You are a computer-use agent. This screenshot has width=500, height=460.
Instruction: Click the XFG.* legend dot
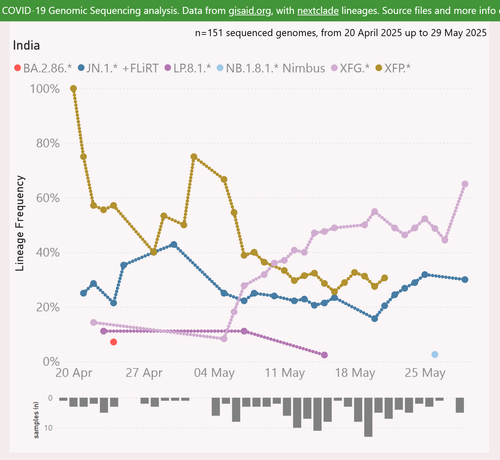pos(334,68)
